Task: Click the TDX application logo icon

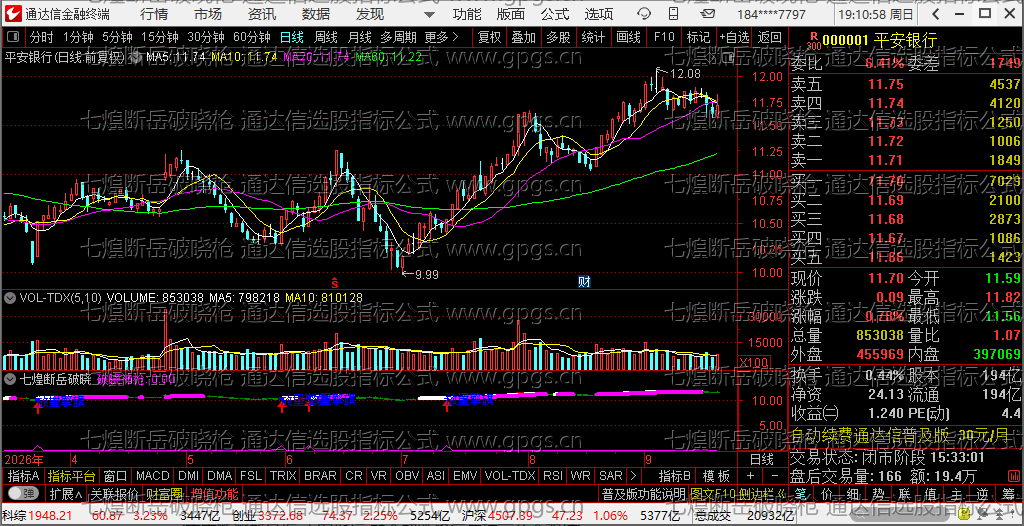Action: pyautogui.click(x=12, y=14)
